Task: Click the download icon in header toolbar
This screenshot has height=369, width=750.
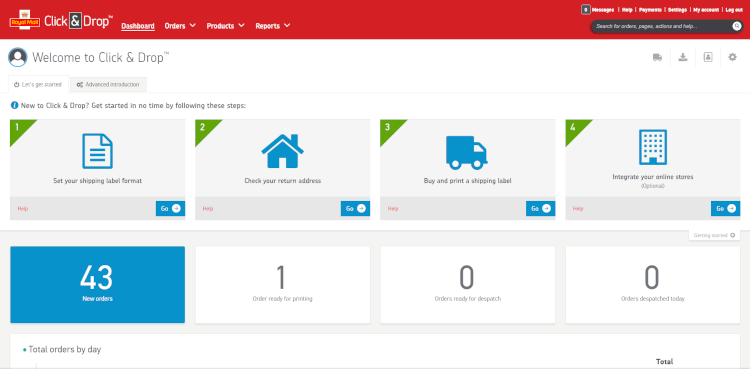Action: tap(683, 57)
